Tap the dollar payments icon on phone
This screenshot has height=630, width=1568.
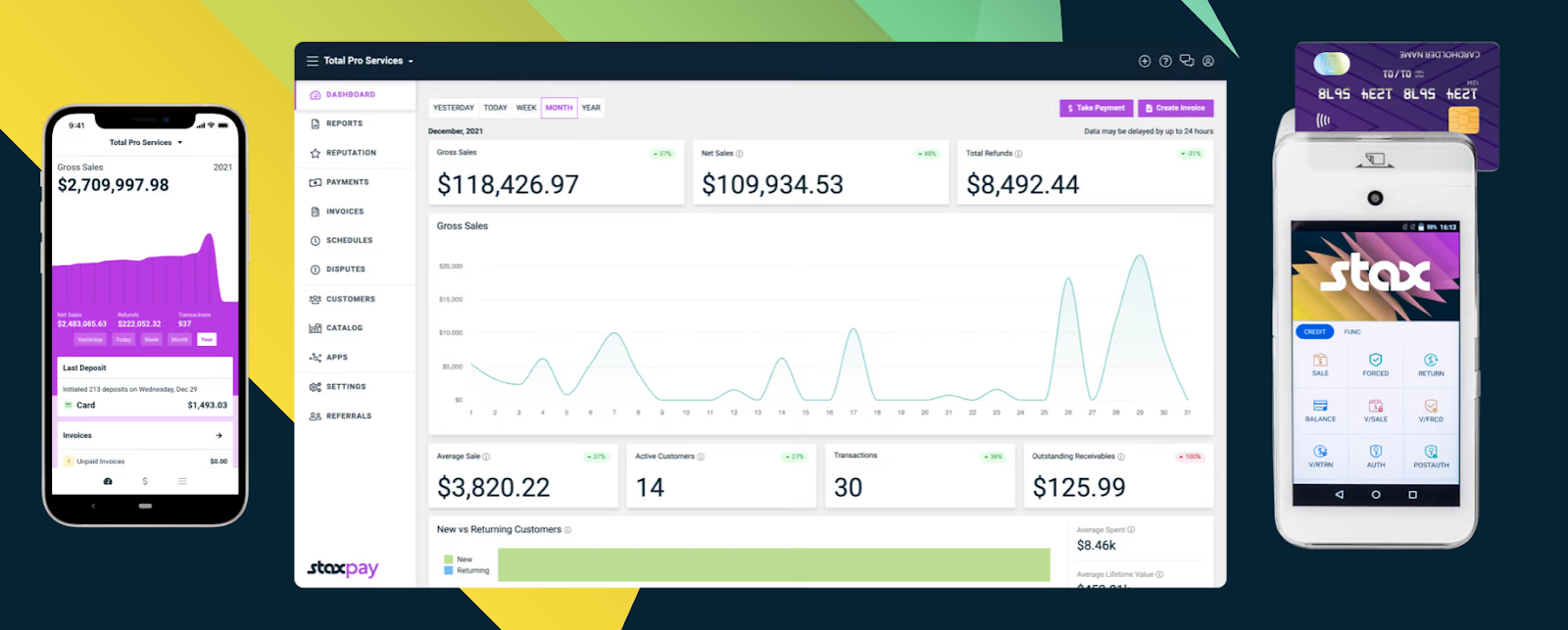pyautogui.click(x=145, y=481)
